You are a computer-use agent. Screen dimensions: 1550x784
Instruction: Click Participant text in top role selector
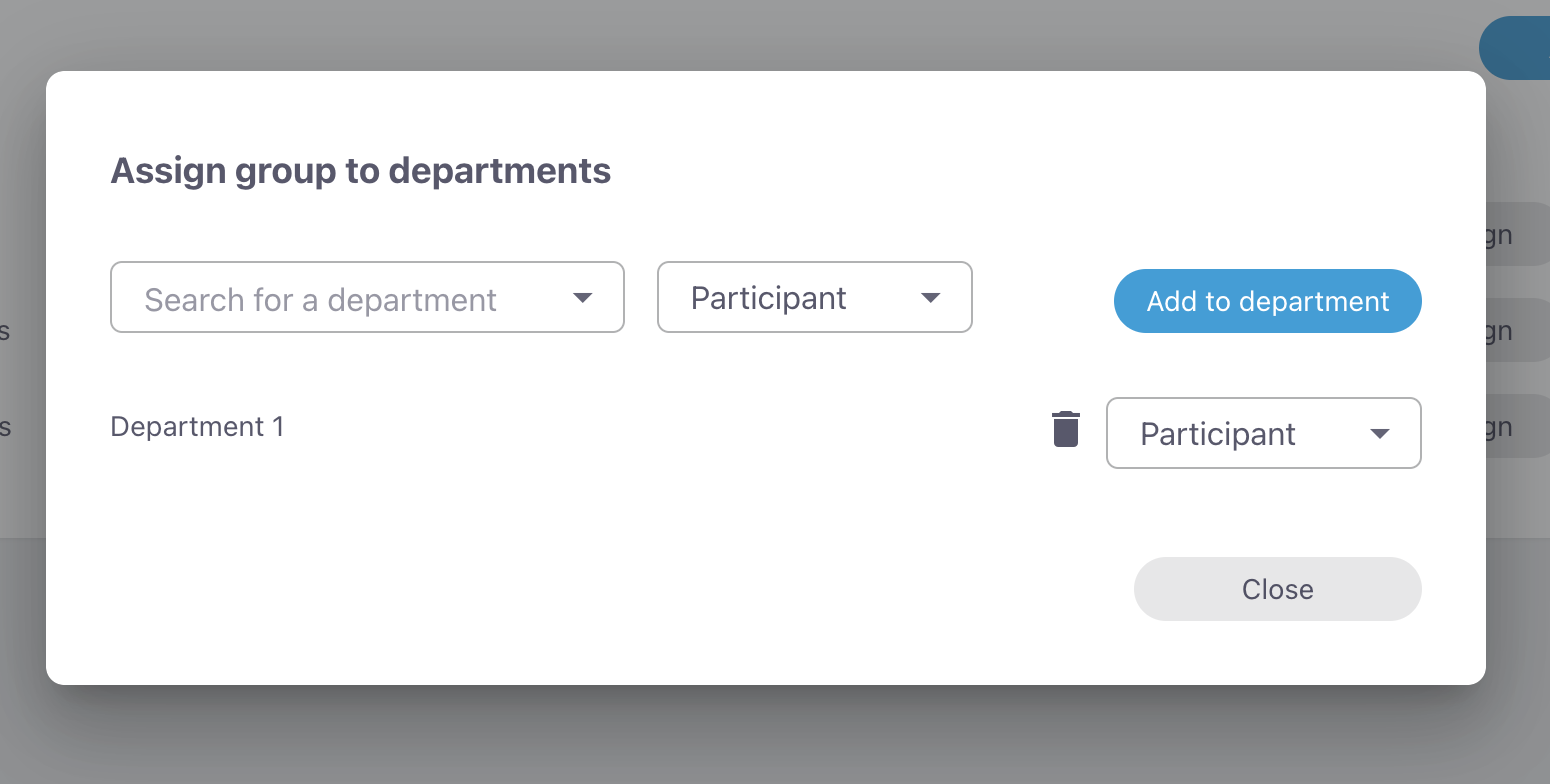point(768,298)
